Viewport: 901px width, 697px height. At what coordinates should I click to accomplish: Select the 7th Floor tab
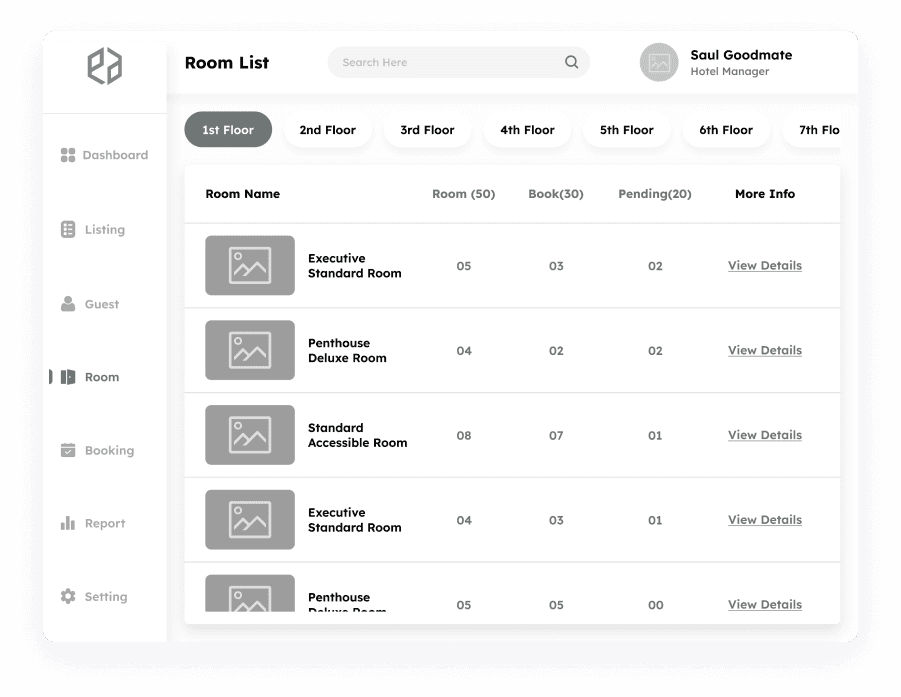coord(820,129)
